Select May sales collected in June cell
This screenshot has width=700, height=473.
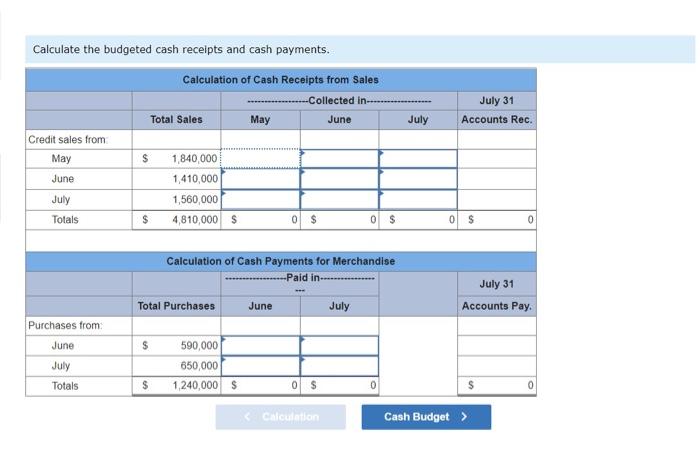[340, 158]
